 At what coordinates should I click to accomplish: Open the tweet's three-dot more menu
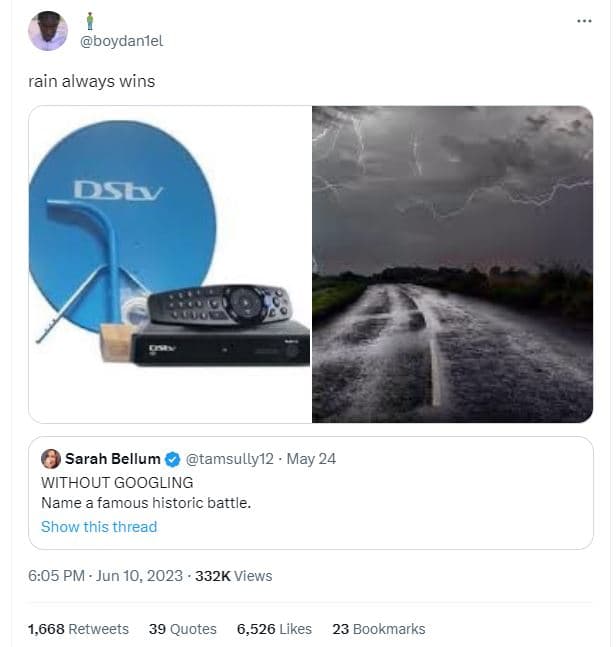(585, 21)
